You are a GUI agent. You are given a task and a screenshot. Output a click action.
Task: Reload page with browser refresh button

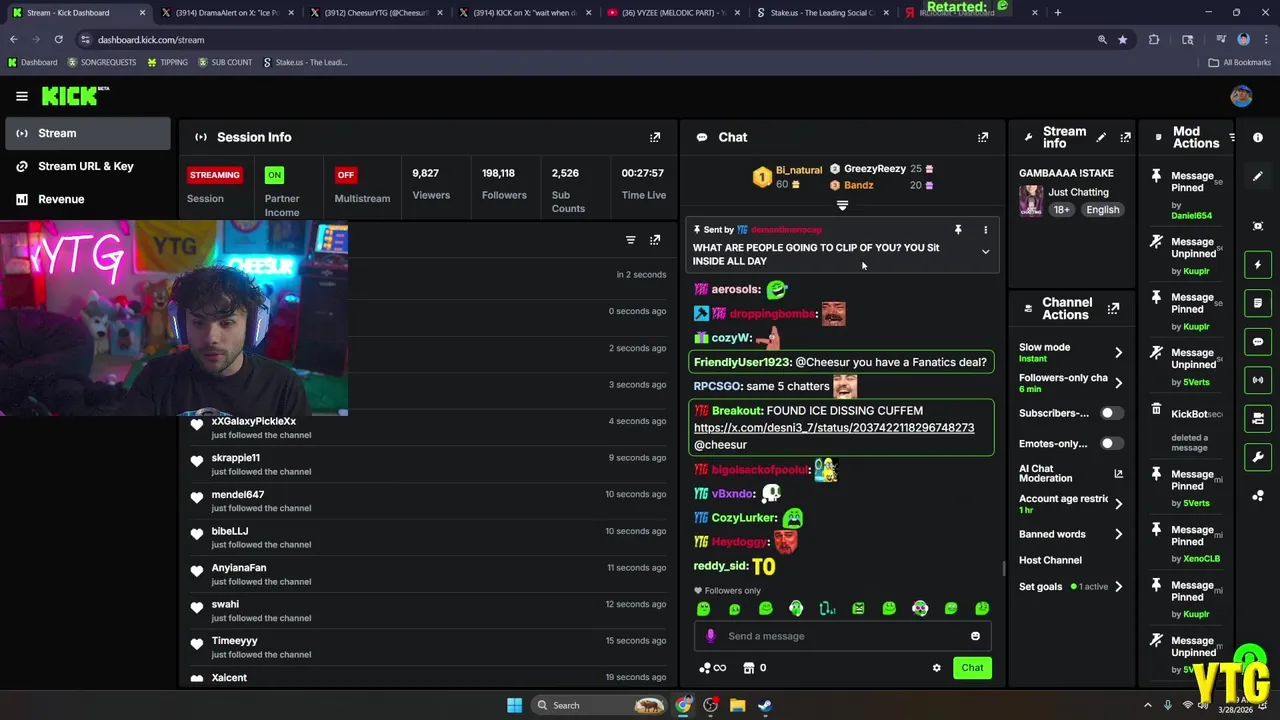click(58, 39)
